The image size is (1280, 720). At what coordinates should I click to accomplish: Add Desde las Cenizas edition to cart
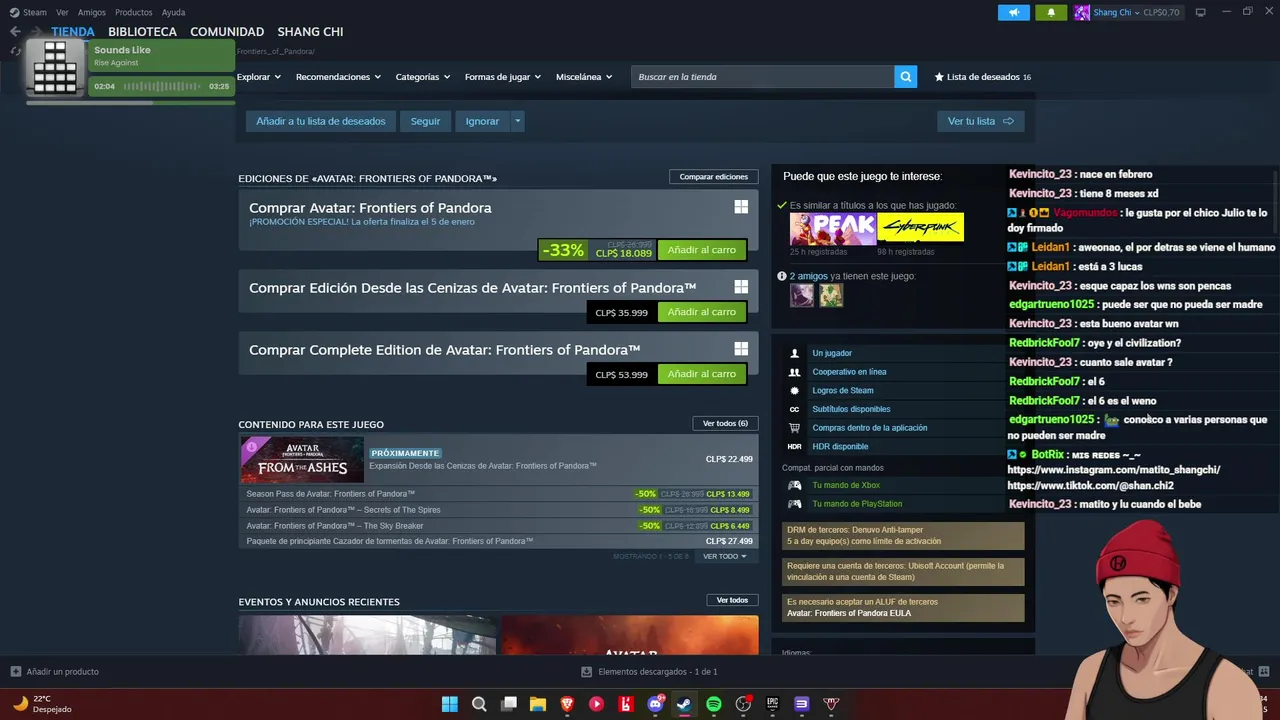click(x=702, y=312)
